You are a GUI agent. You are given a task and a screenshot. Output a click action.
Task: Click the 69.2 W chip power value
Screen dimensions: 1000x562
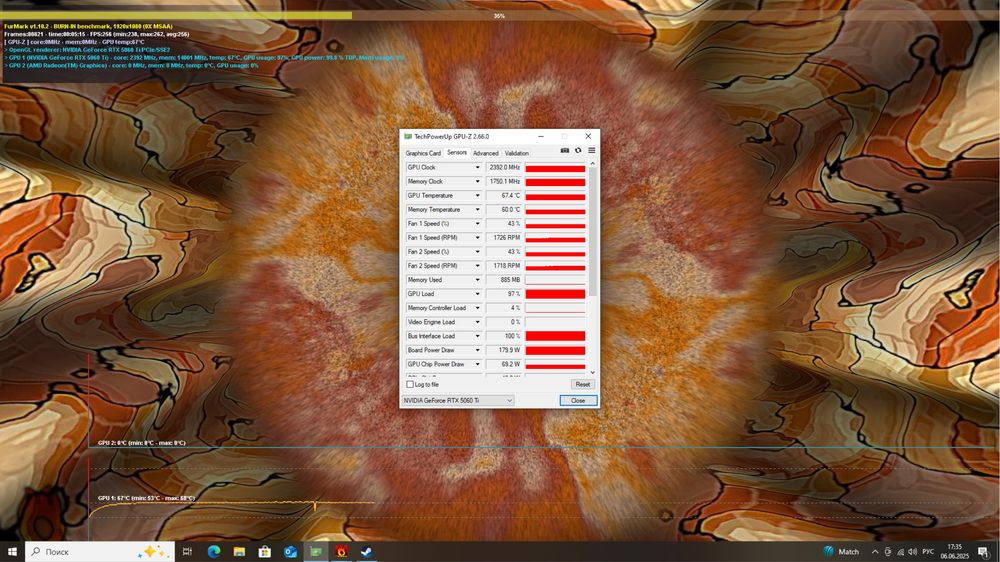(x=504, y=364)
